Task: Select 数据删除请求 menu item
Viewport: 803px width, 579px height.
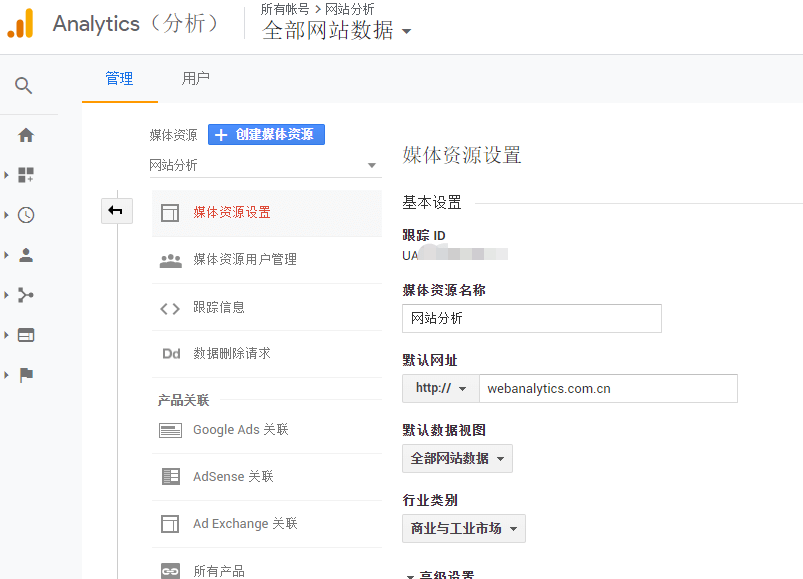Action: pos(267,354)
